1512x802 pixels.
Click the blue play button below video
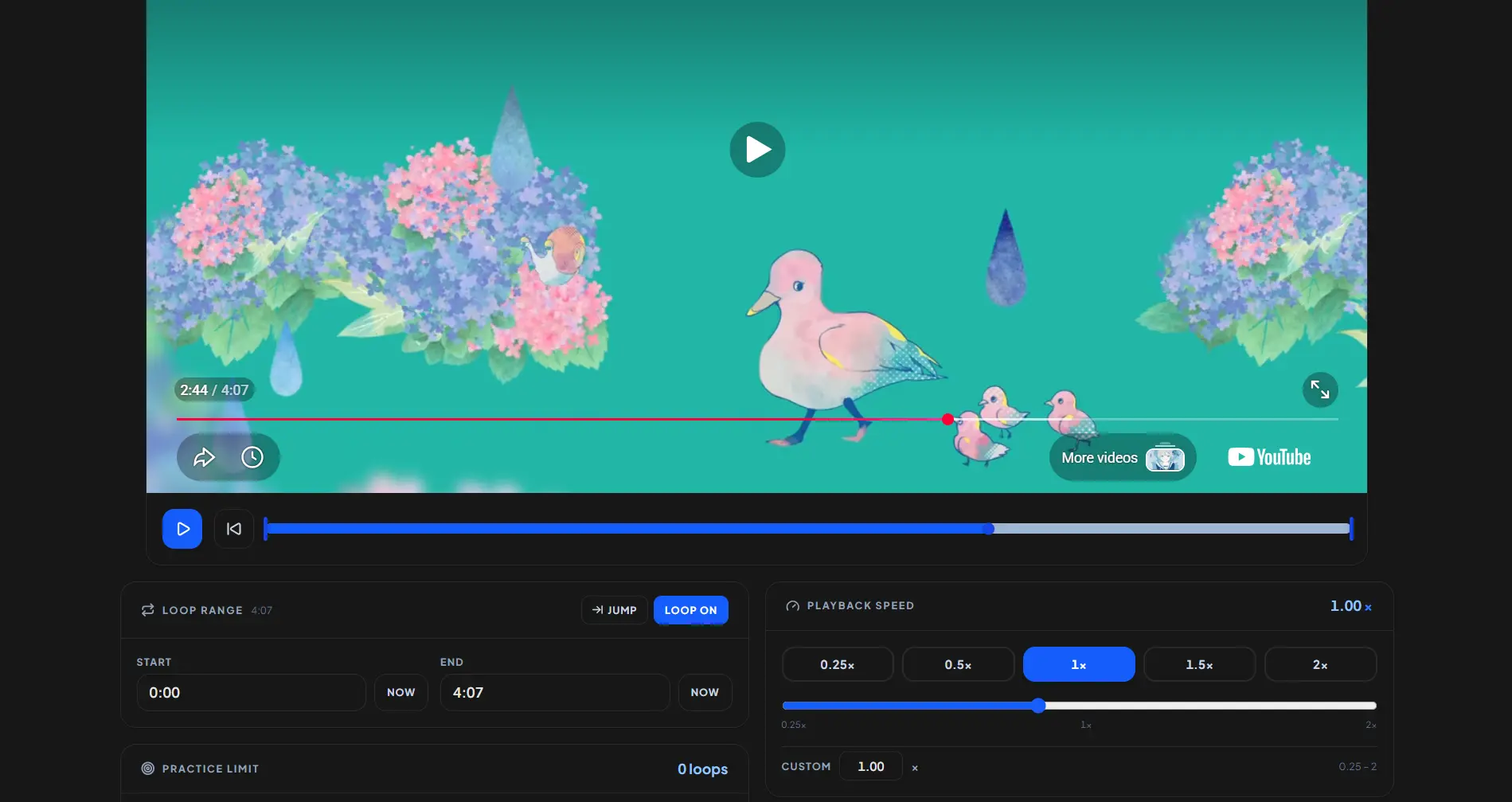[182, 529]
